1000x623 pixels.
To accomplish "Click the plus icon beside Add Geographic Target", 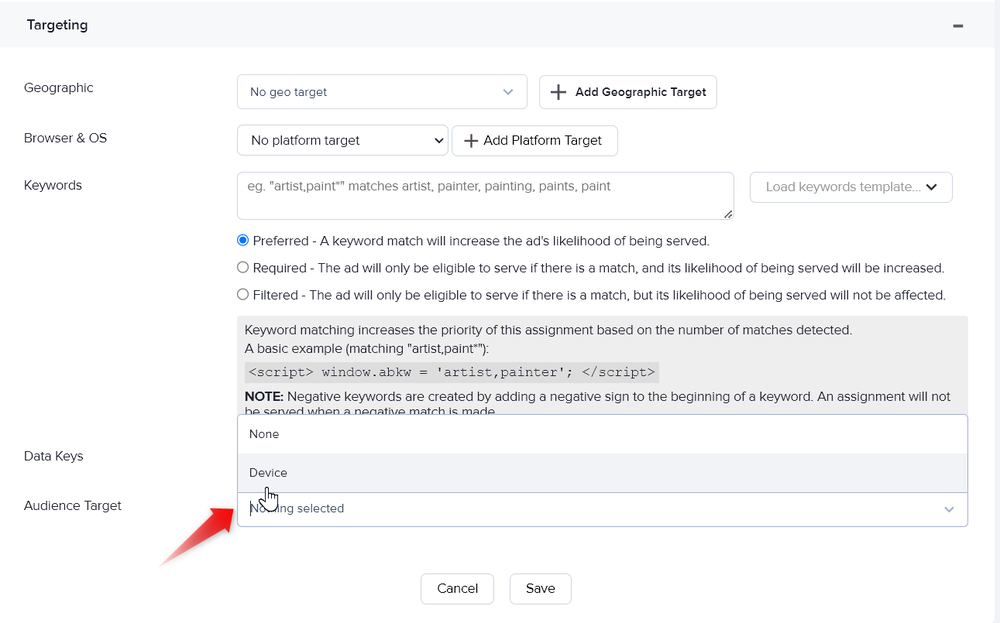I will click(x=558, y=92).
